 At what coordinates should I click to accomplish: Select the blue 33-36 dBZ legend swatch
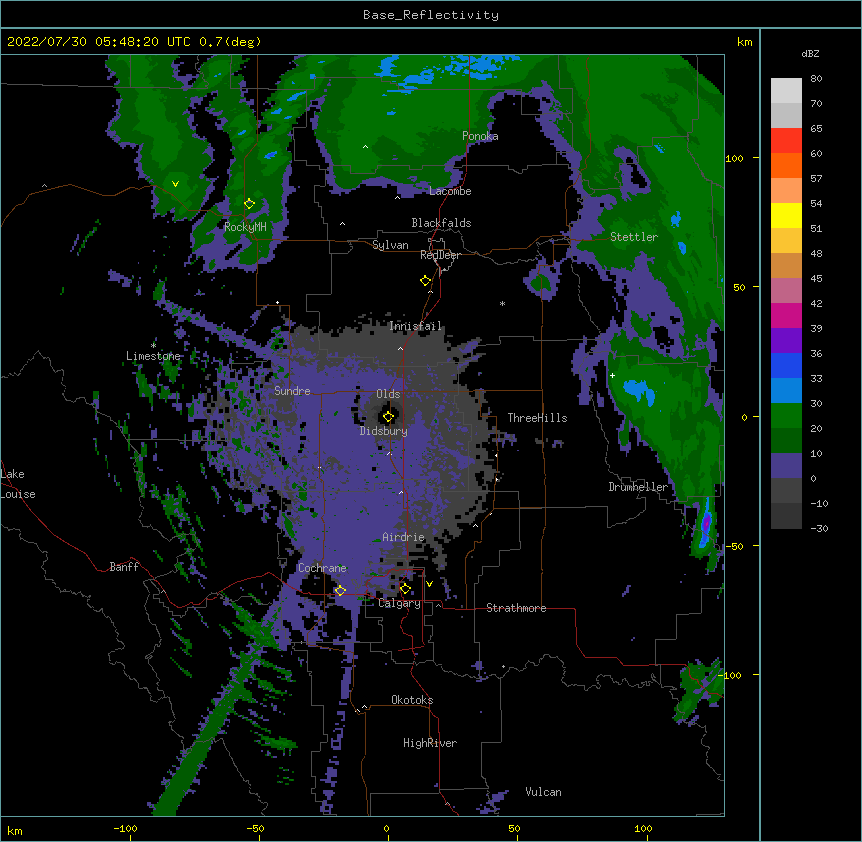[x=786, y=365]
